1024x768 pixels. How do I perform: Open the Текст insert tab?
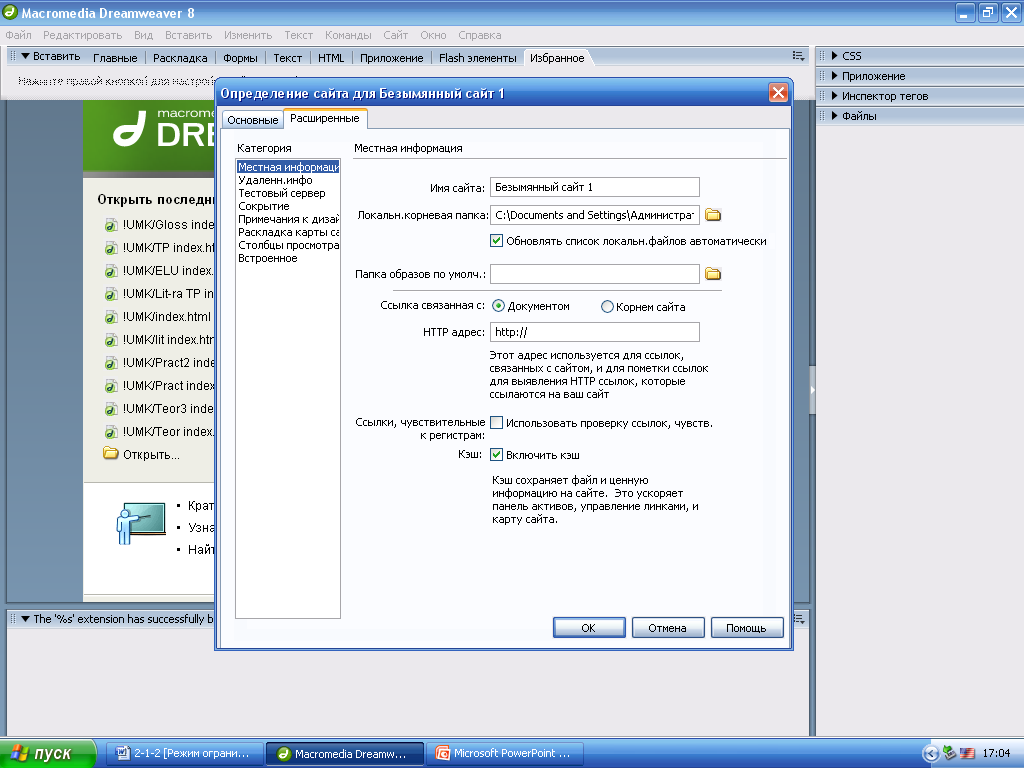(x=287, y=58)
